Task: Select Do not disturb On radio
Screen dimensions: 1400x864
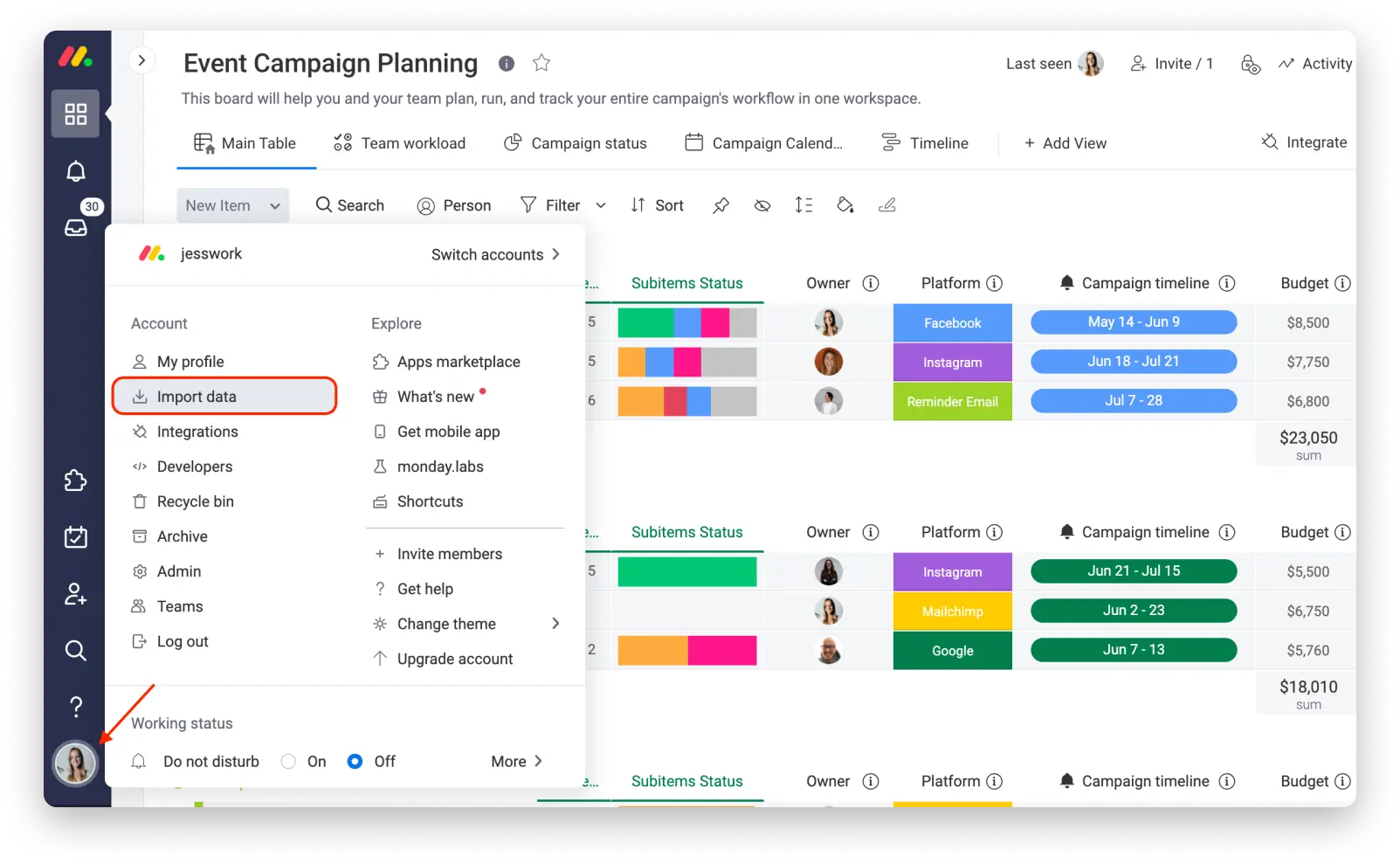Action: tap(288, 762)
